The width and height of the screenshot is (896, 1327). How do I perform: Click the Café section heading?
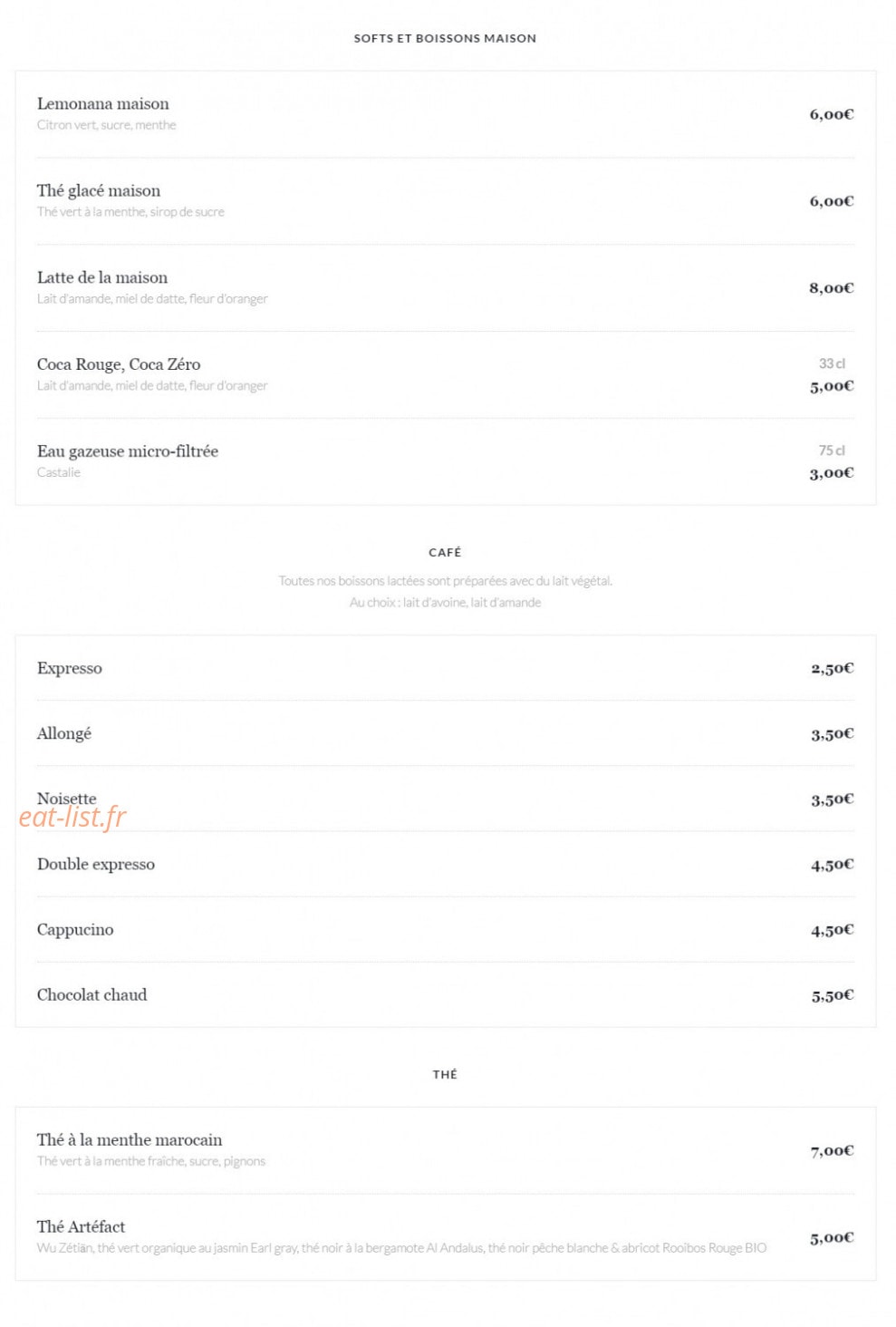point(445,552)
